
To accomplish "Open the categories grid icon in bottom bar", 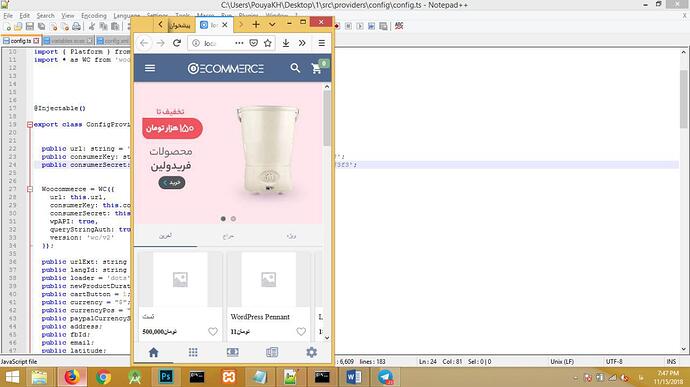I will click(x=193, y=352).
